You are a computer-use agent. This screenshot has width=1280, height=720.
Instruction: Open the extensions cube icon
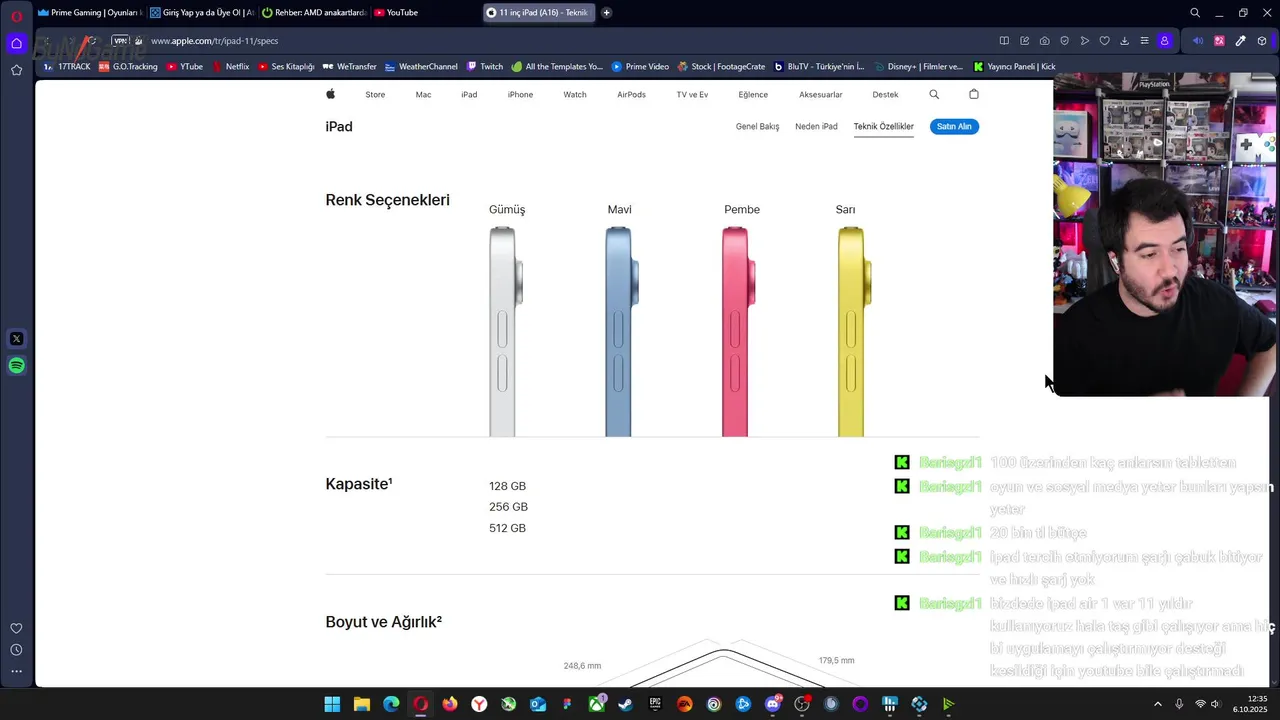tap(1262, 41)
